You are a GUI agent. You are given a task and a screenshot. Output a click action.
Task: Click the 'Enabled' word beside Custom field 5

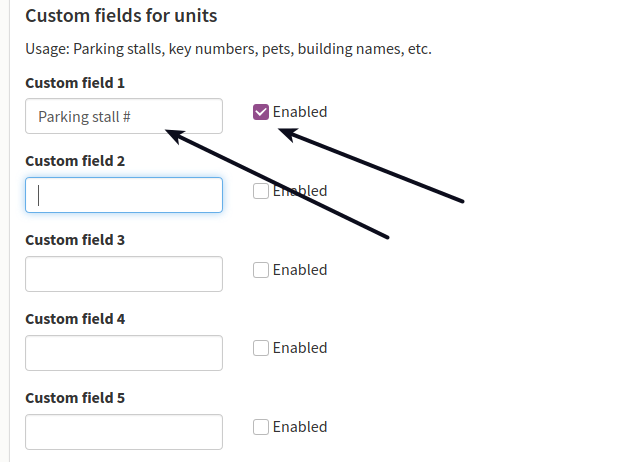pos(300,427)
